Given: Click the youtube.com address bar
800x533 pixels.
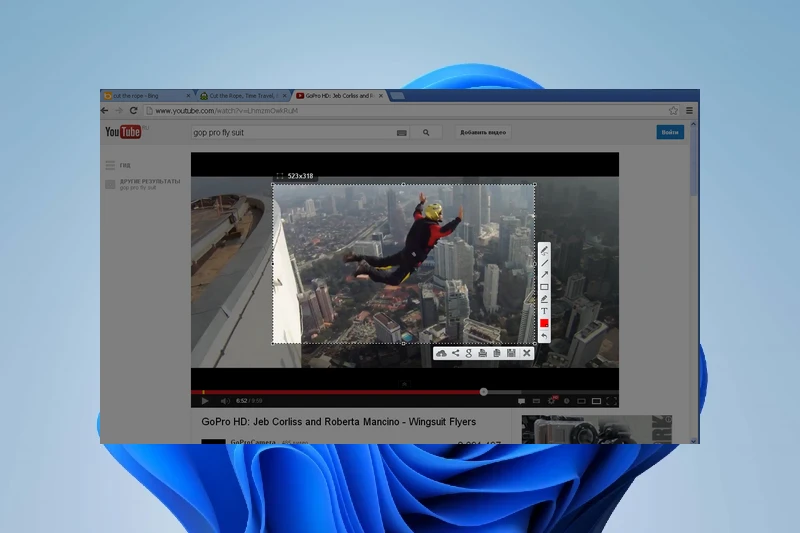Looking at the screenshot, I should pyautogui.click(x=412, y=111).
